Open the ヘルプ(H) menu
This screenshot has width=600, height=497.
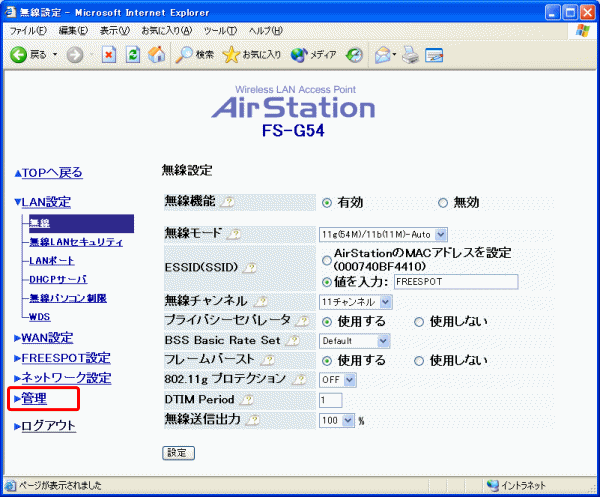(266, 31)
